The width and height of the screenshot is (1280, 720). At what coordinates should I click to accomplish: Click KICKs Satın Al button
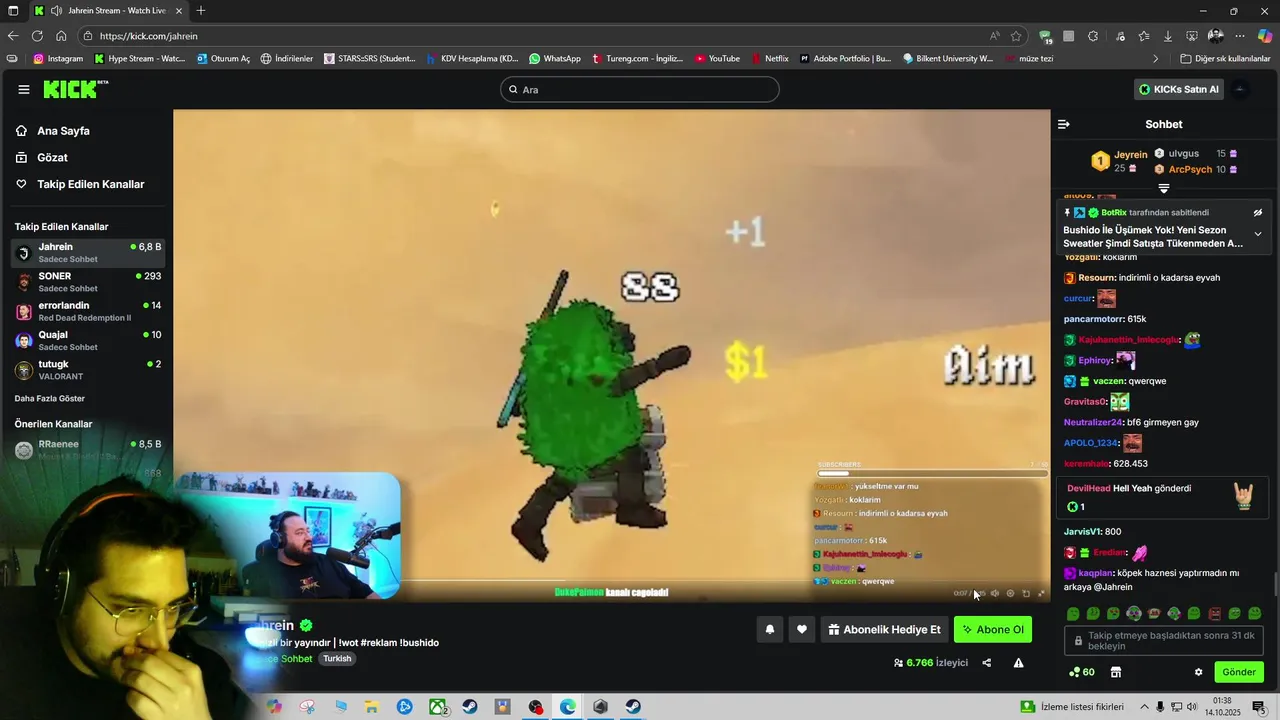click(x=1179, y=89)
